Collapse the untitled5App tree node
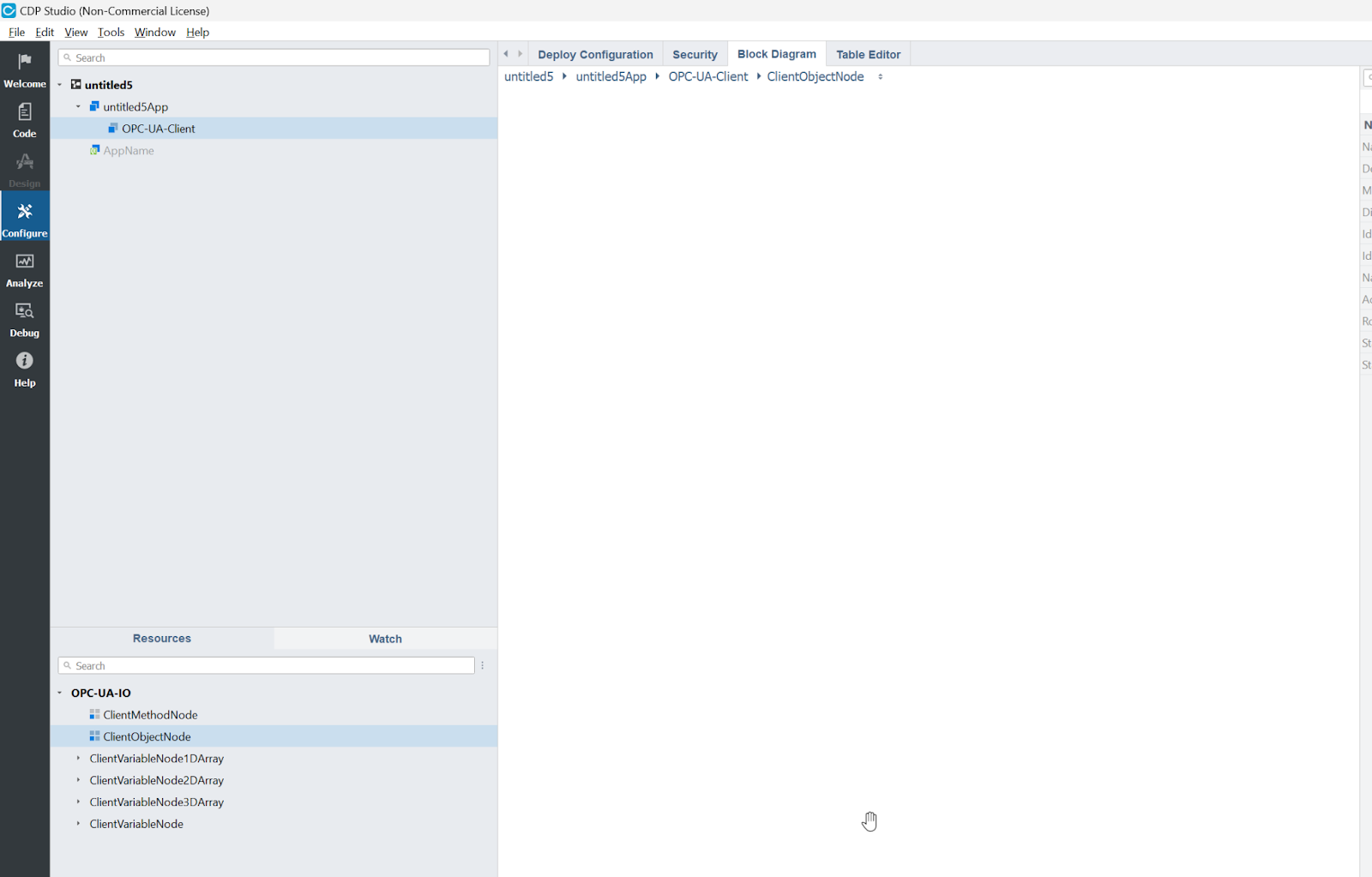The image size is (1372, 877). (78, 106)
